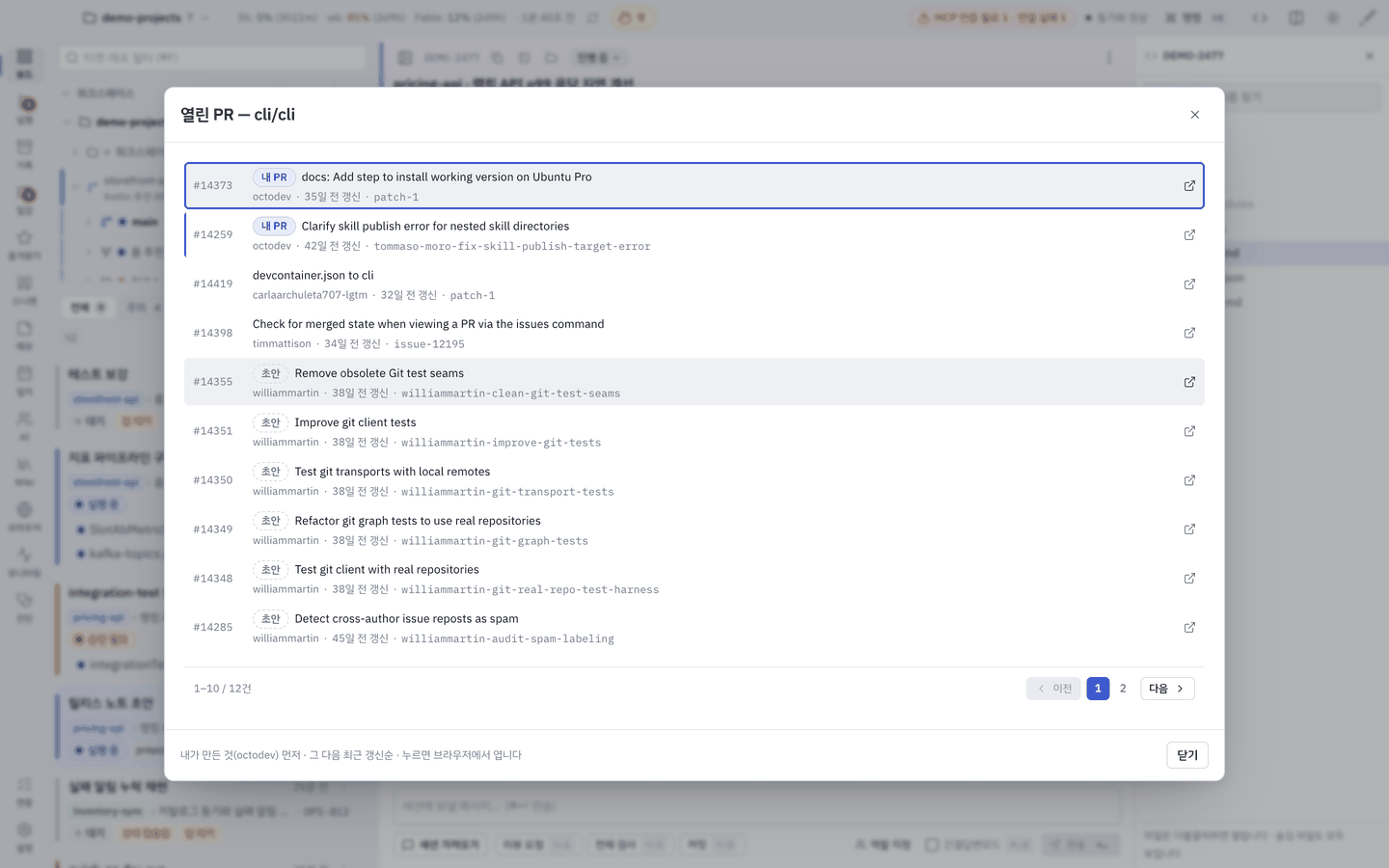This screenshot has width=1389, height=868.
Task: Dismiss the dialog with the 닫기 button
Action: (x=1187, y=755)
